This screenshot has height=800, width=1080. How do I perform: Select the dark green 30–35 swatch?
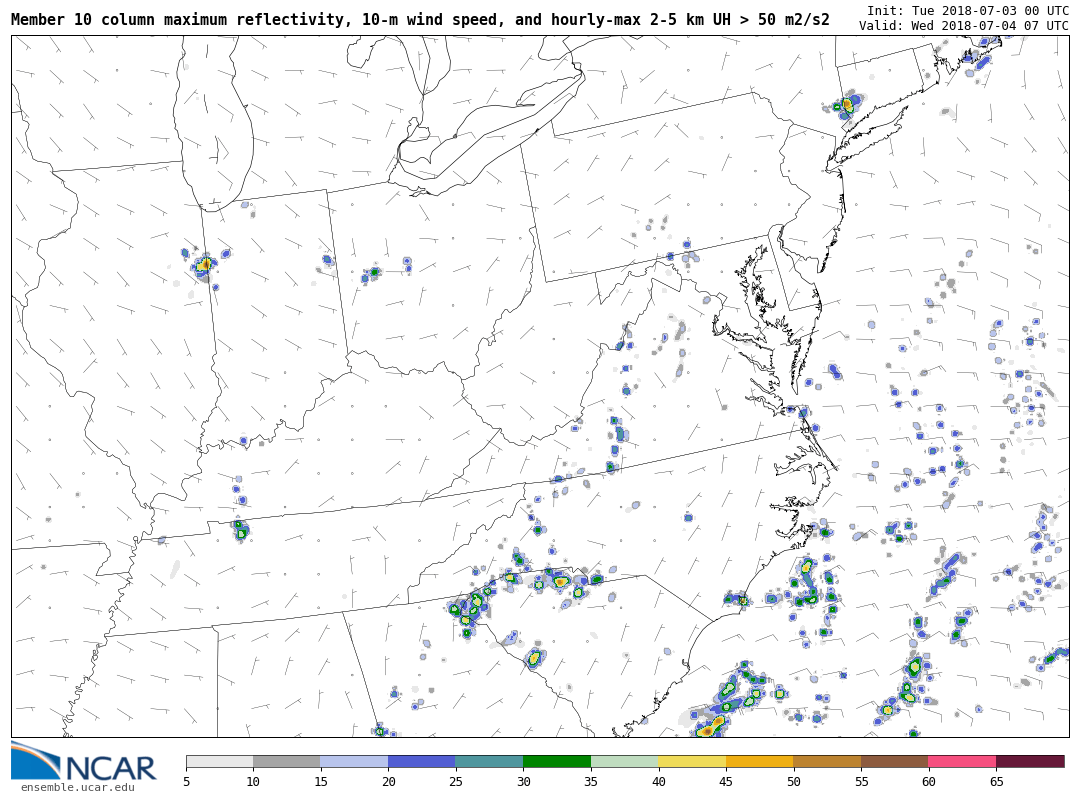tap(557, 761)
